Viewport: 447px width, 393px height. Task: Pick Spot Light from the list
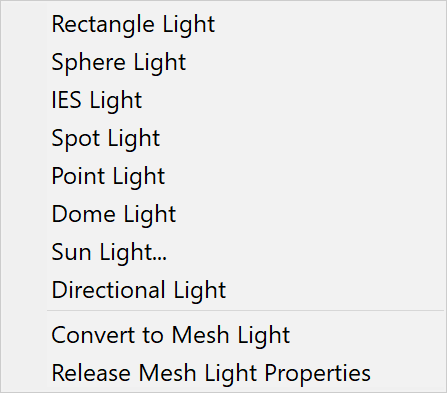[x=223, y=138]
